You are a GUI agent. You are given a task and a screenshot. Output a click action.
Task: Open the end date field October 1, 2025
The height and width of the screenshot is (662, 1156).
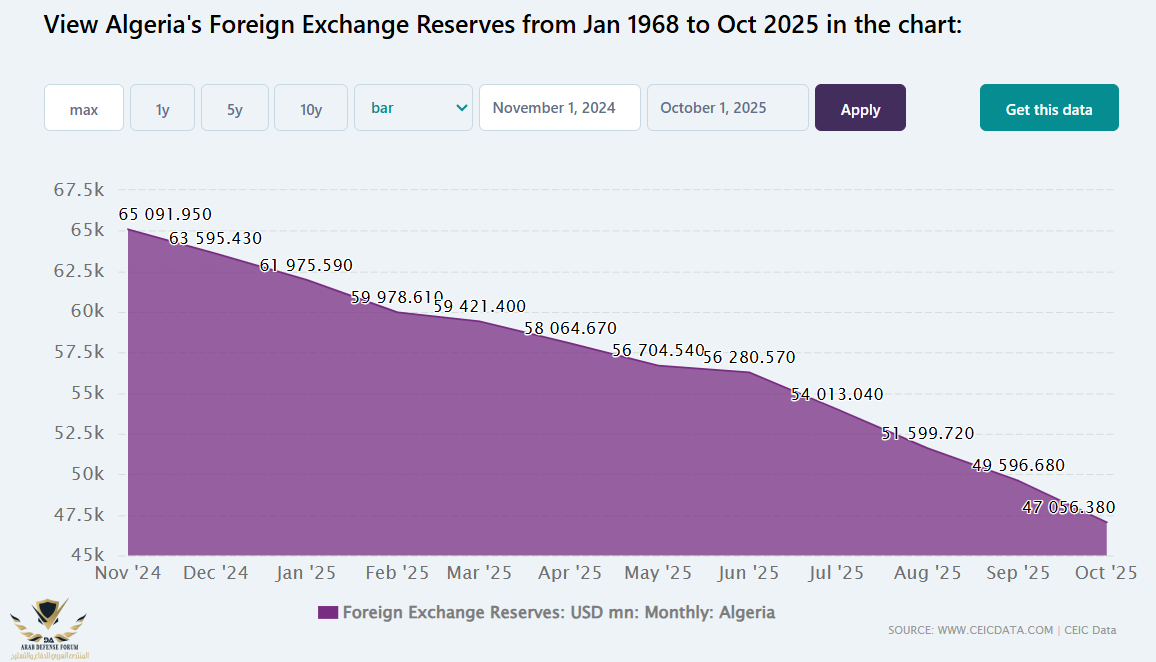pos(728,108)
